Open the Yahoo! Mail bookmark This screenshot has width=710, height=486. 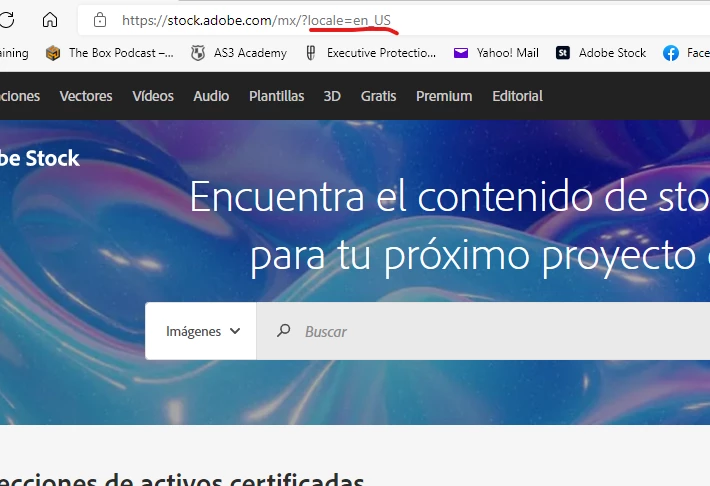(496, 53)
